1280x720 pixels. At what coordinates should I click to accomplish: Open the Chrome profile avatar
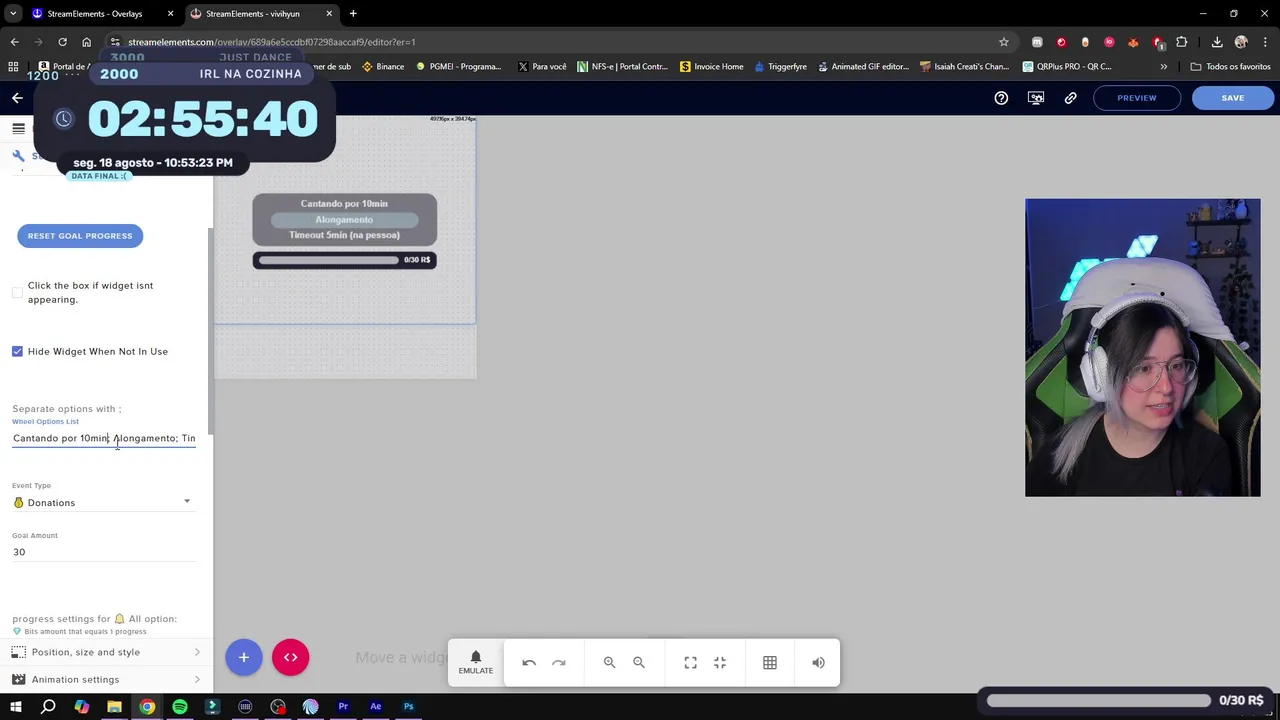click(x=1241, y=42)
